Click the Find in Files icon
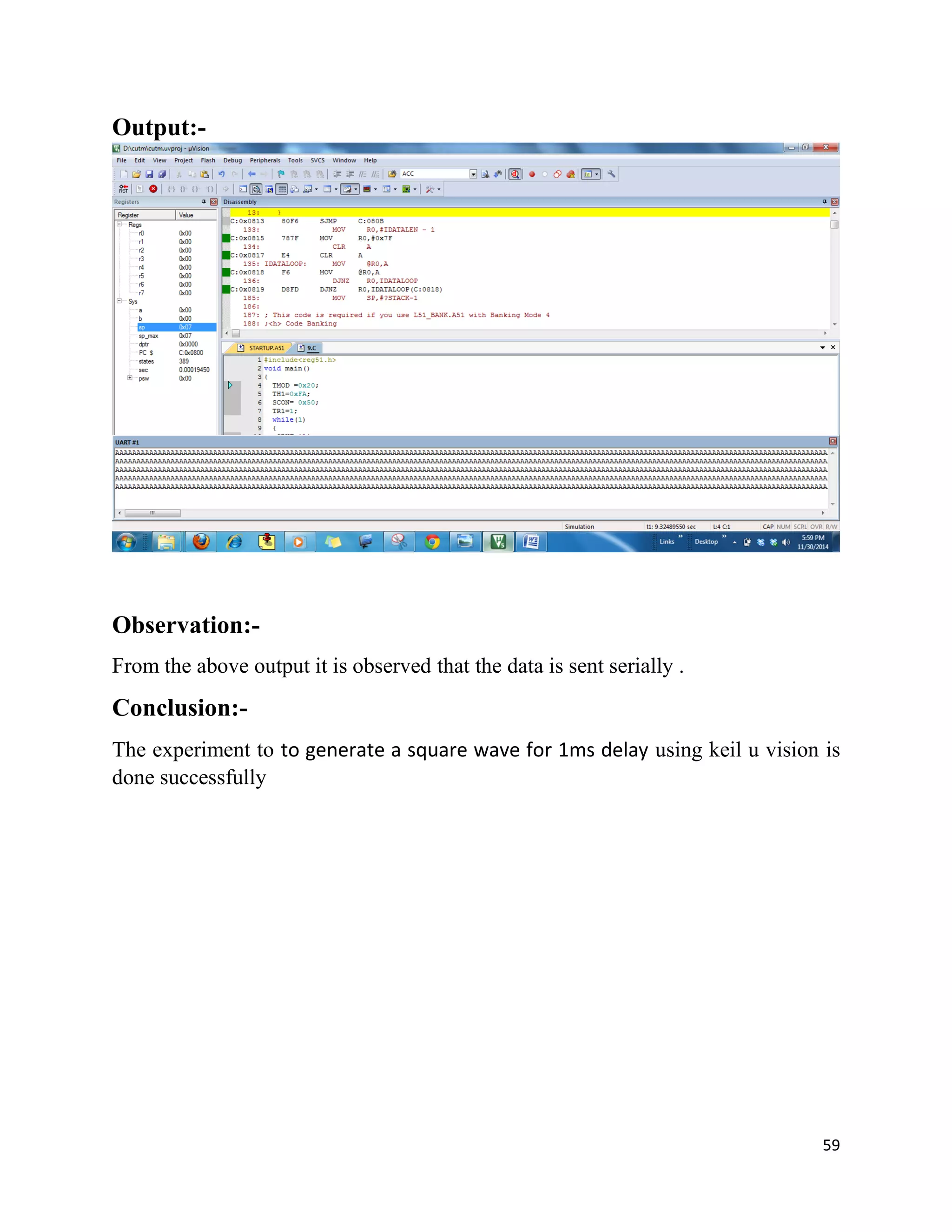Image resolution: width=952 pixels, height=1232 pixels. click(x=392, y=174)
